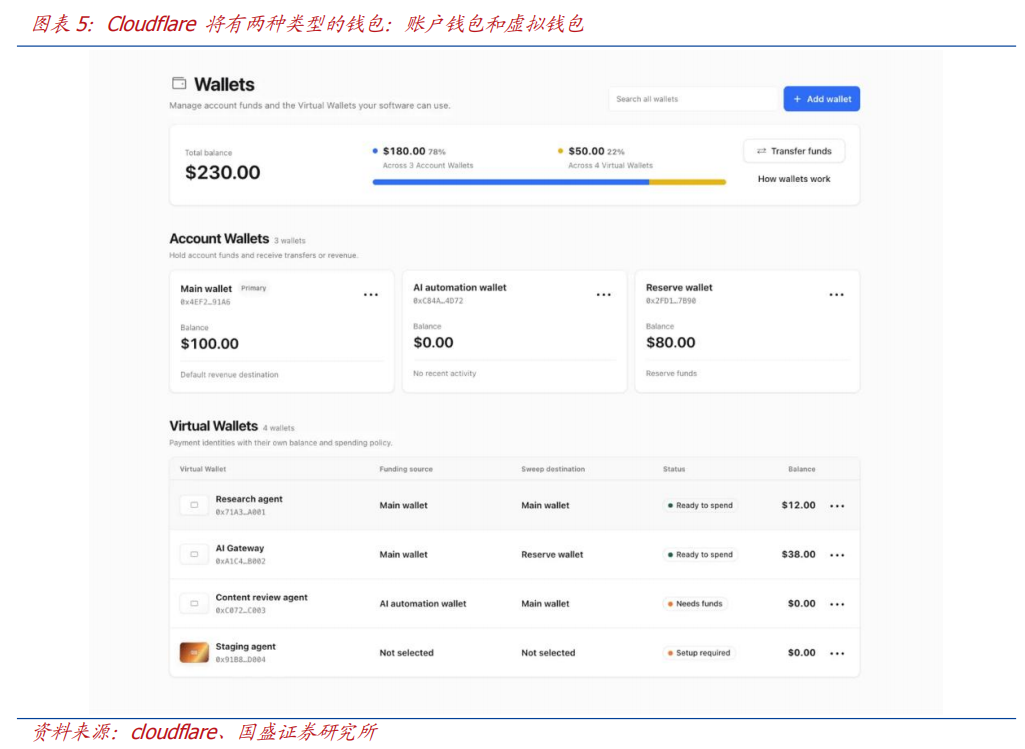Click the 0x71A3 Research agent address

click(241, 512)
